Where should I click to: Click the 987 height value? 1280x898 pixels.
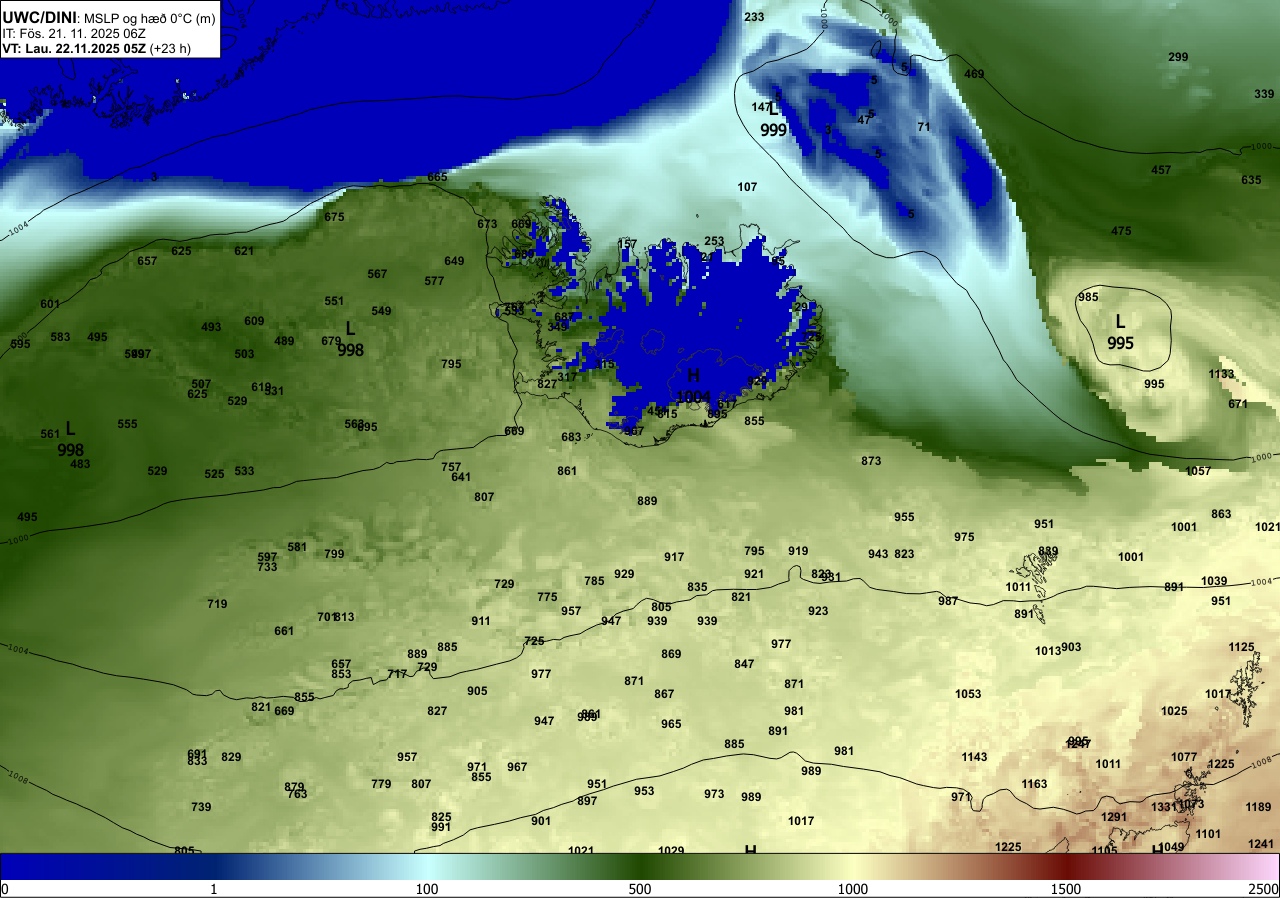point(948,601)
